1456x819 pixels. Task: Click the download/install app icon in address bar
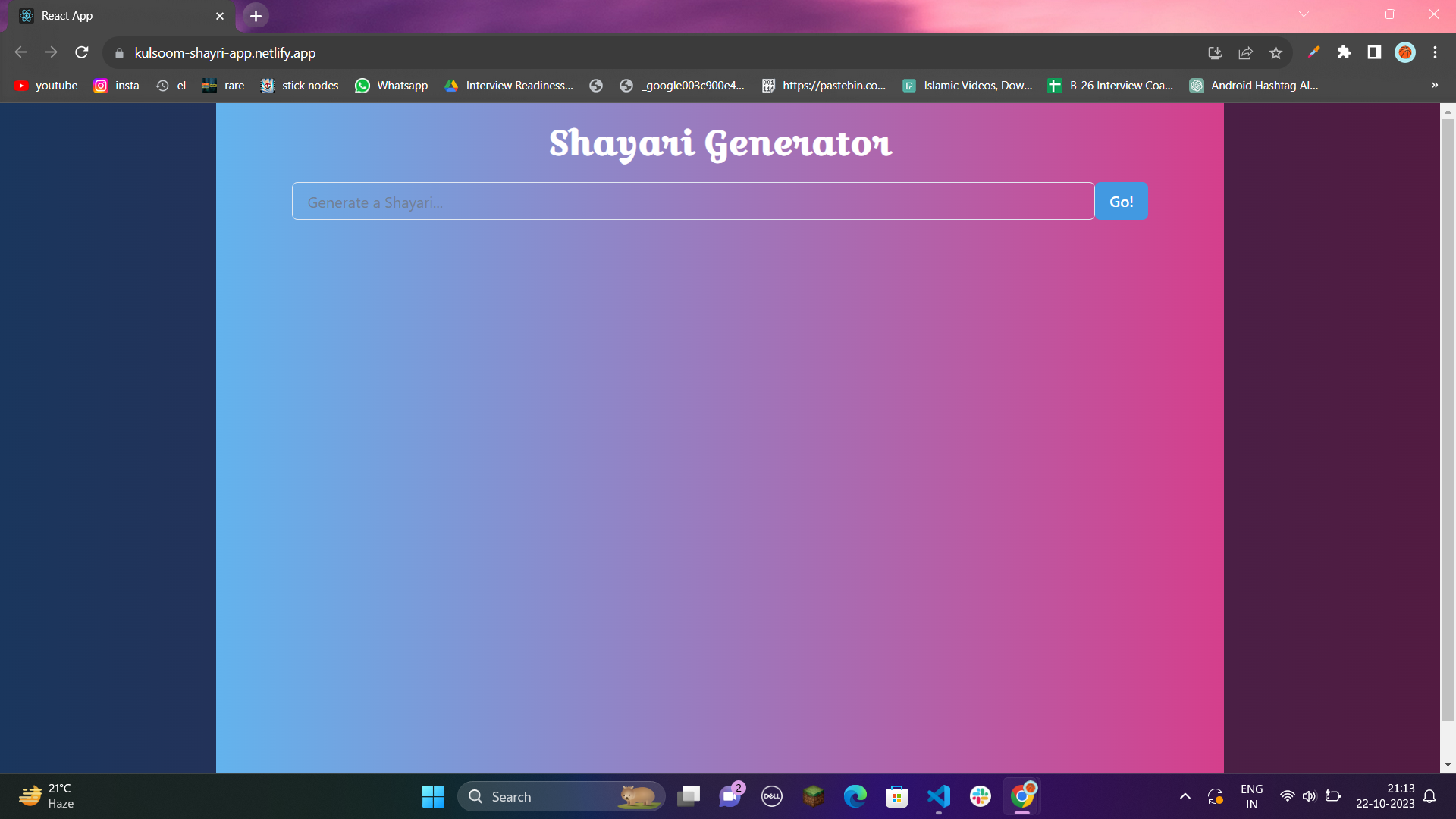click(1215, 52)
